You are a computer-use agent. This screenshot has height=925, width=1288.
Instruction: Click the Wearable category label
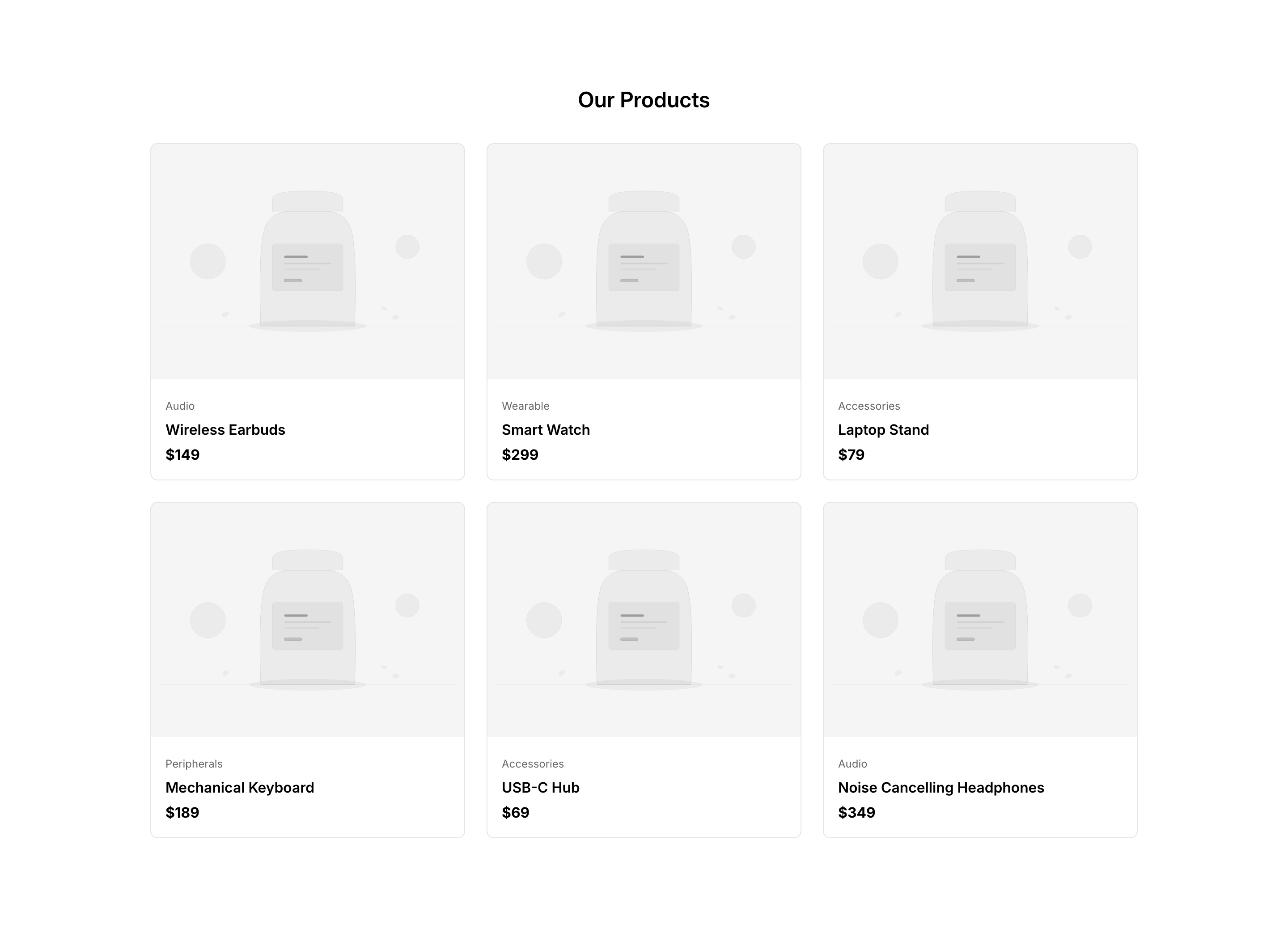tap(525, 406)
